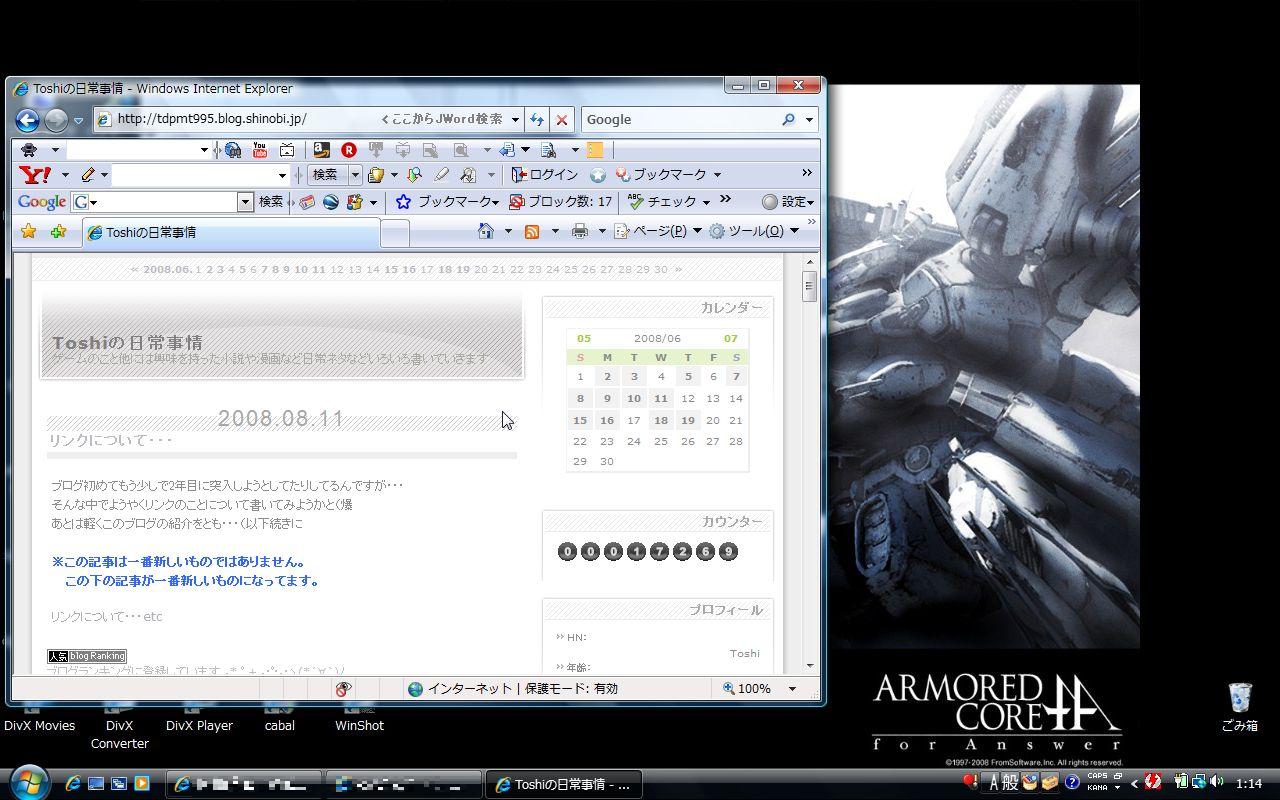Click the Home icon in the command bar
Screen dimensions: 1280x800
[x=486, y=231]
